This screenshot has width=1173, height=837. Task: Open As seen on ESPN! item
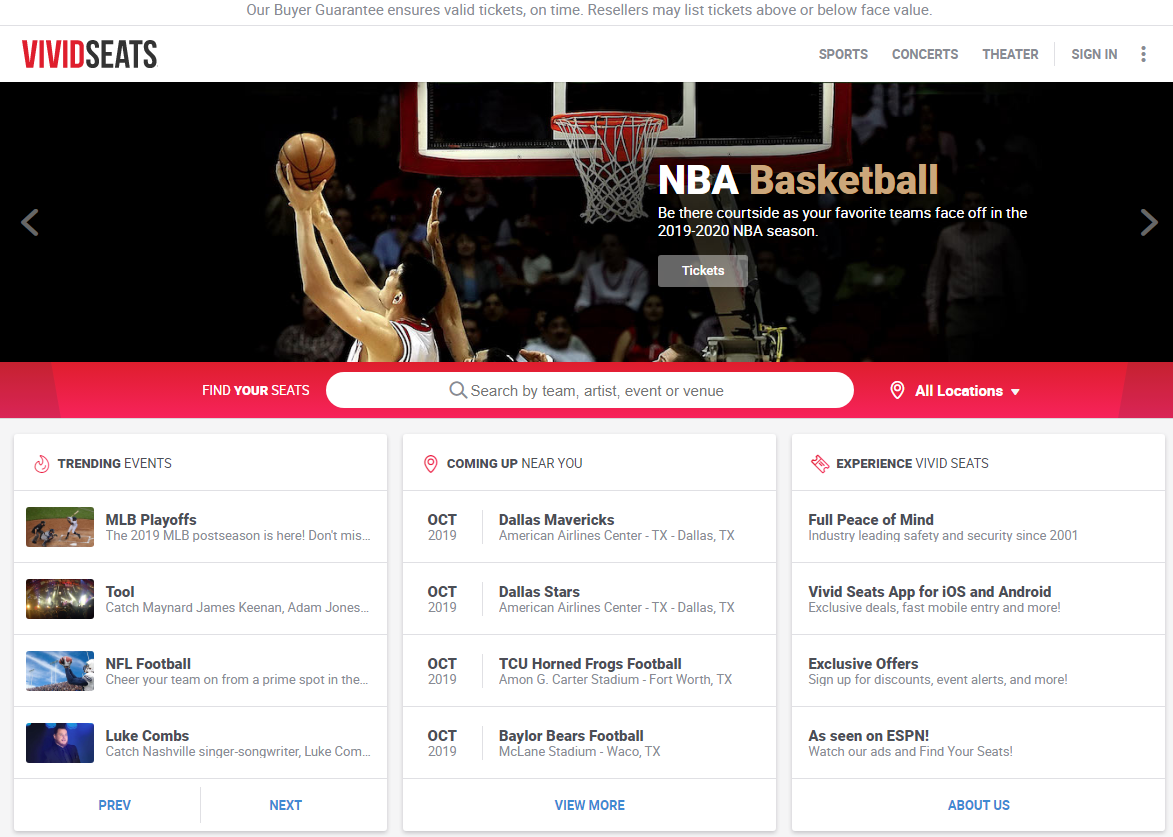(x=869, y=735)
